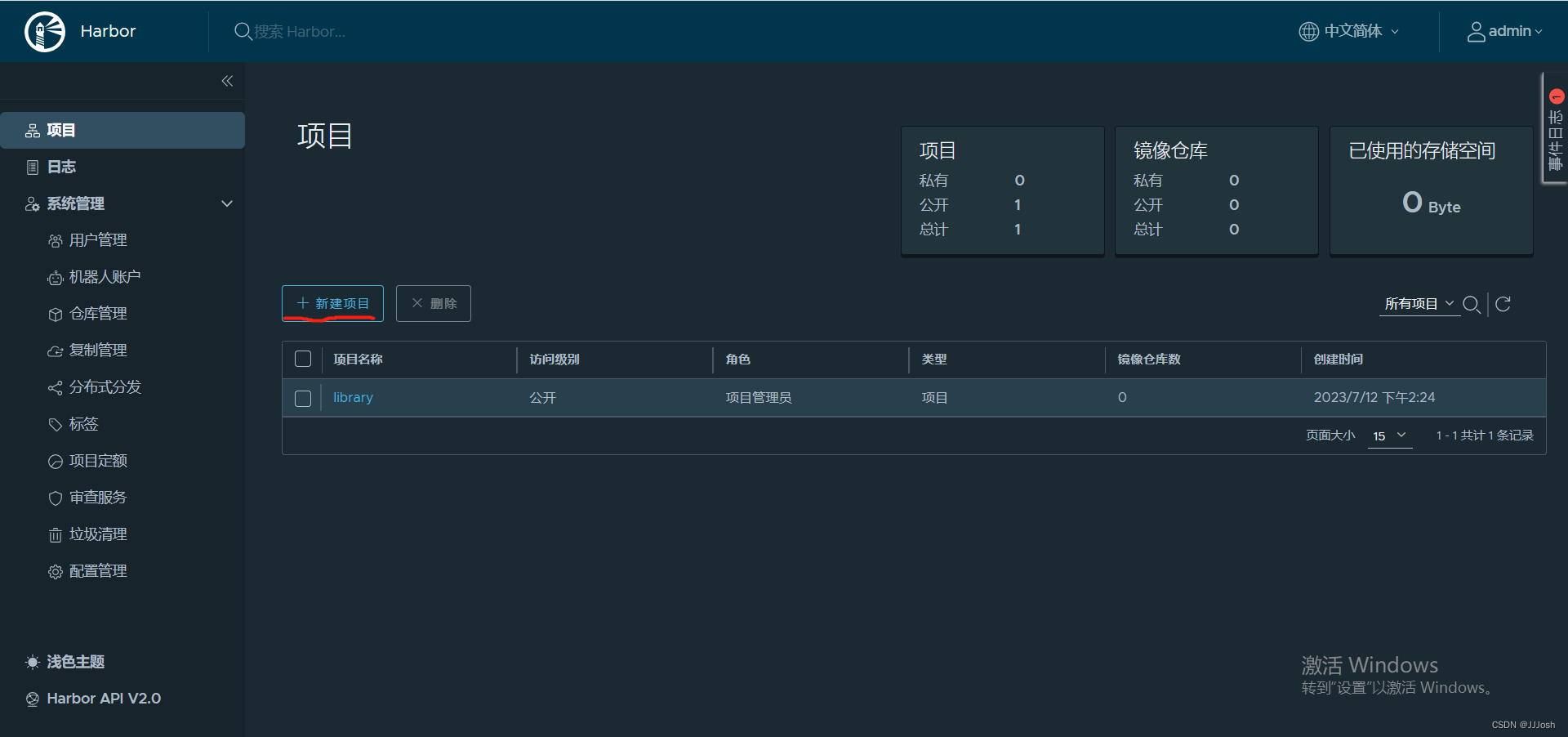Sort by 访问级别 column header
Screen dimensions: 1568x737
pos(555,360)
